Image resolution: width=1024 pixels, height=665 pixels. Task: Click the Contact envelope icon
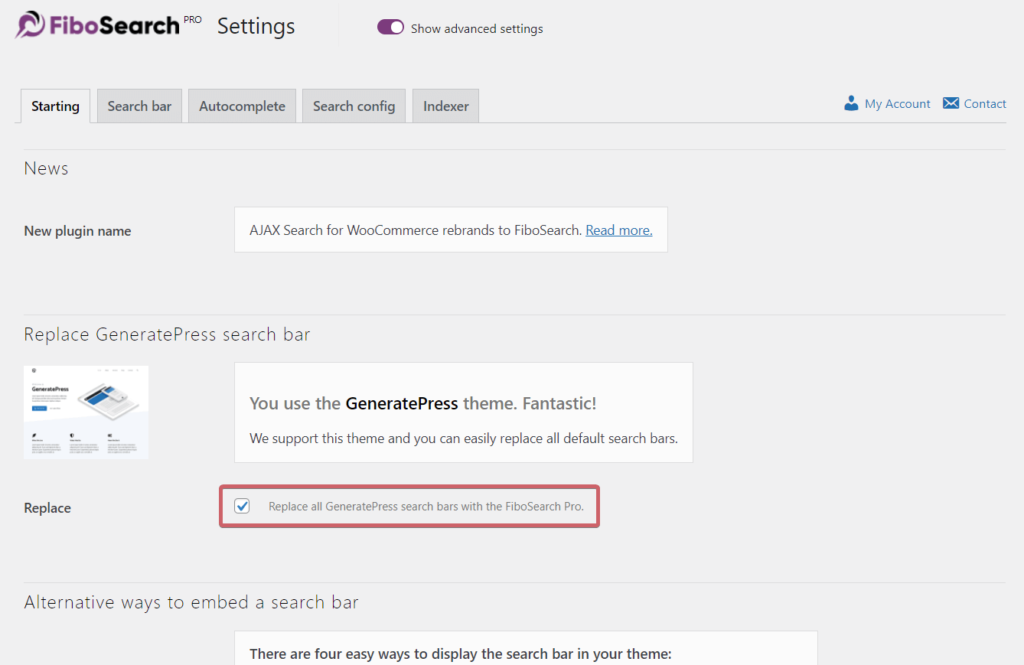click(951, 103)
